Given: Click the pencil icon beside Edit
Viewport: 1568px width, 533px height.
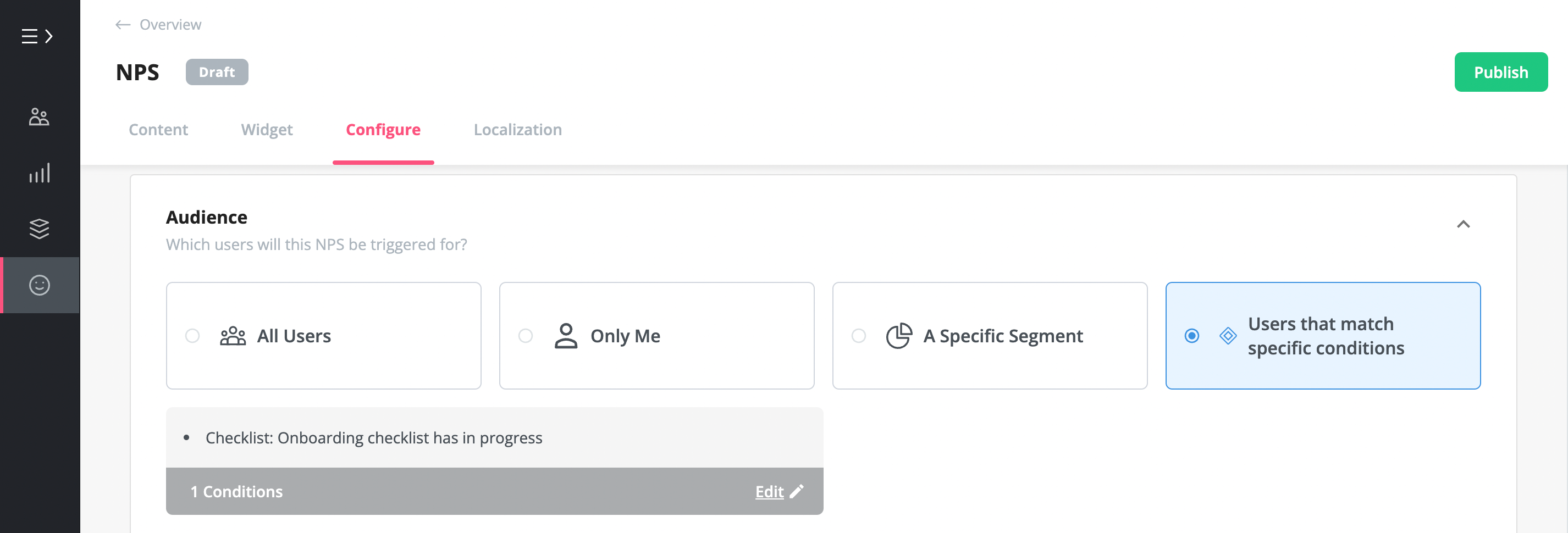Looking at the screenshot, I should [797, 492].
